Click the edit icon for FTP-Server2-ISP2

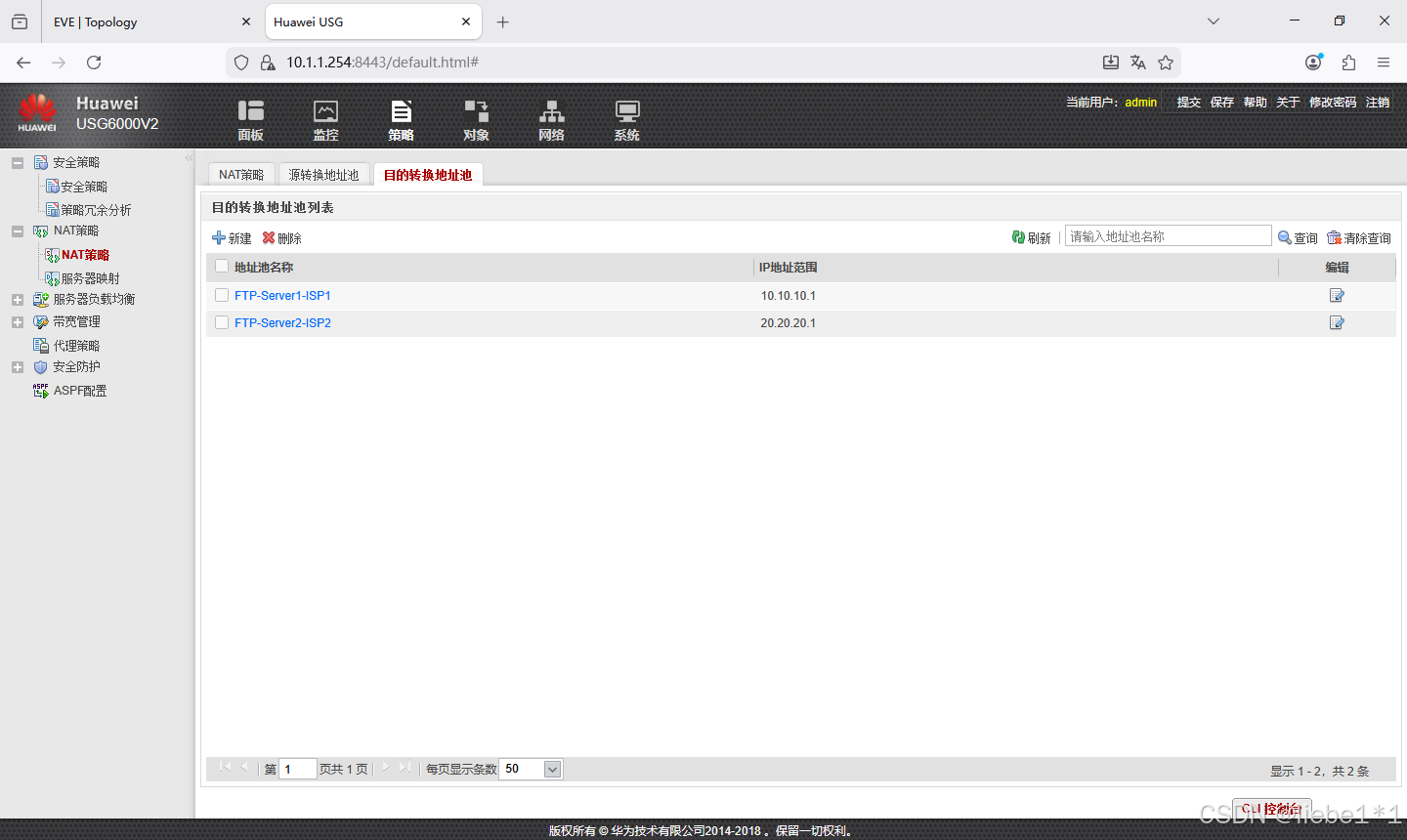pos(1337,322)
